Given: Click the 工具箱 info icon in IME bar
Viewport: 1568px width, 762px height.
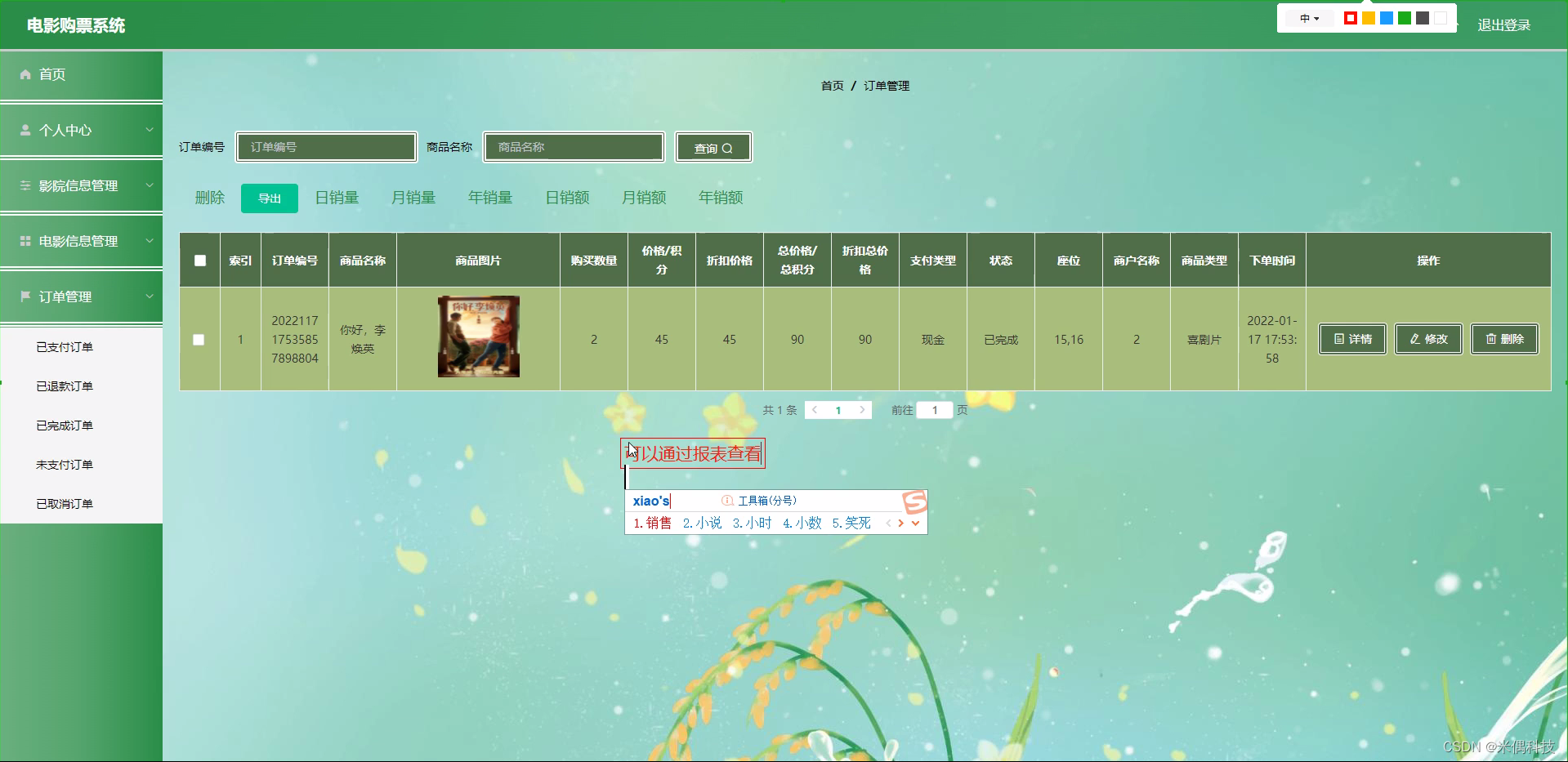Looking at the screenshot, I should tap(727, 501).
